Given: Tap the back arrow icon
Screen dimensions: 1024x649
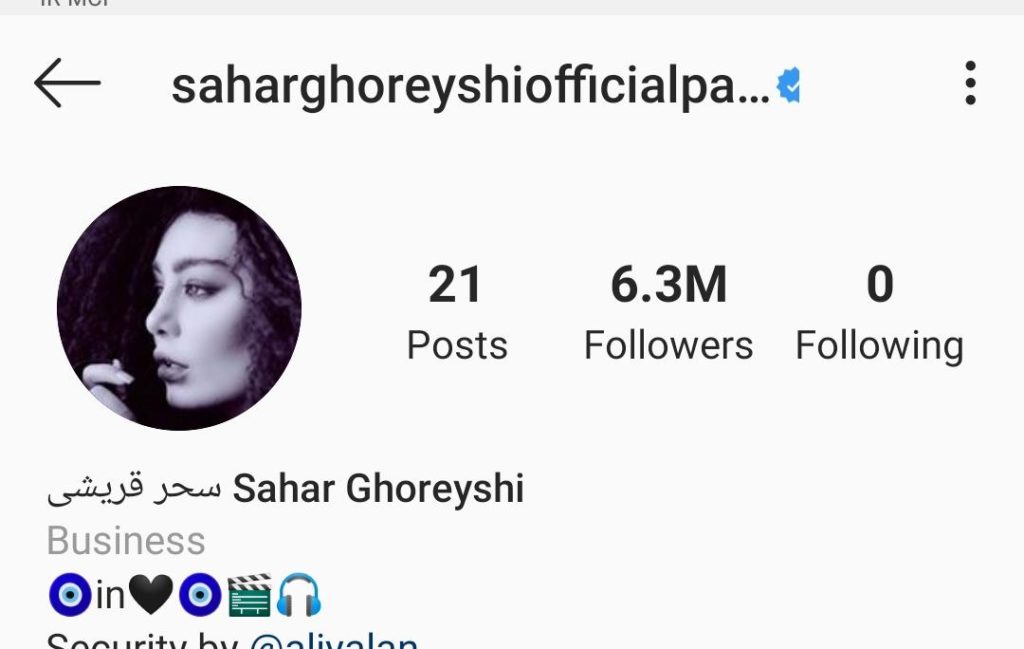Looking at the screenshot, I should [67, 83].
